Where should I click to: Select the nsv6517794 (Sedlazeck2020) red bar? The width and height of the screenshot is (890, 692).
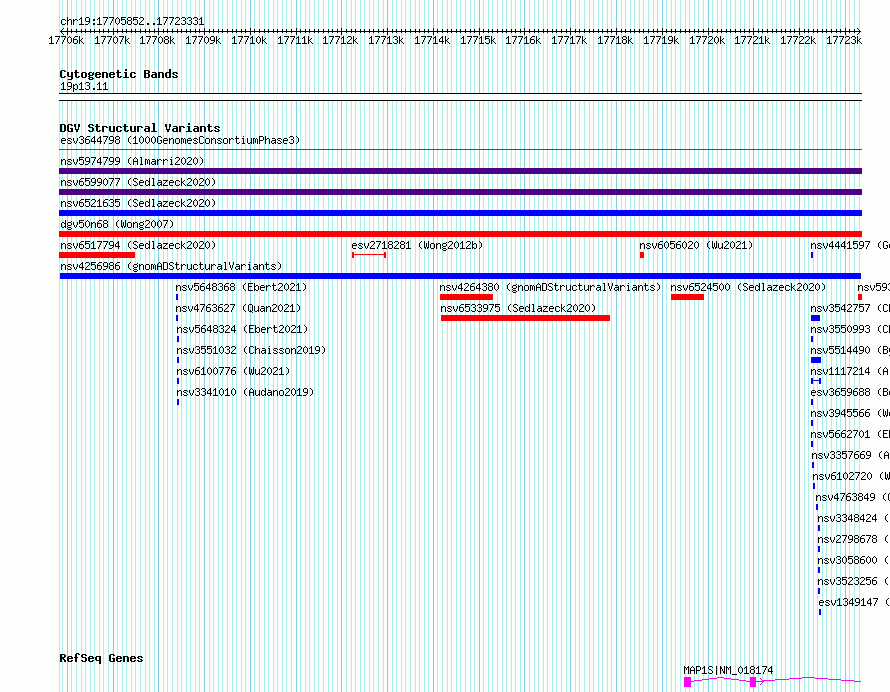point(97,255)
